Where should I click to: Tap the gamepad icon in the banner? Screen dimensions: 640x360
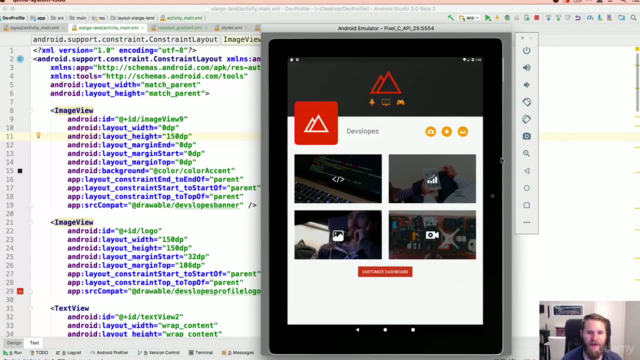point(400,102)
